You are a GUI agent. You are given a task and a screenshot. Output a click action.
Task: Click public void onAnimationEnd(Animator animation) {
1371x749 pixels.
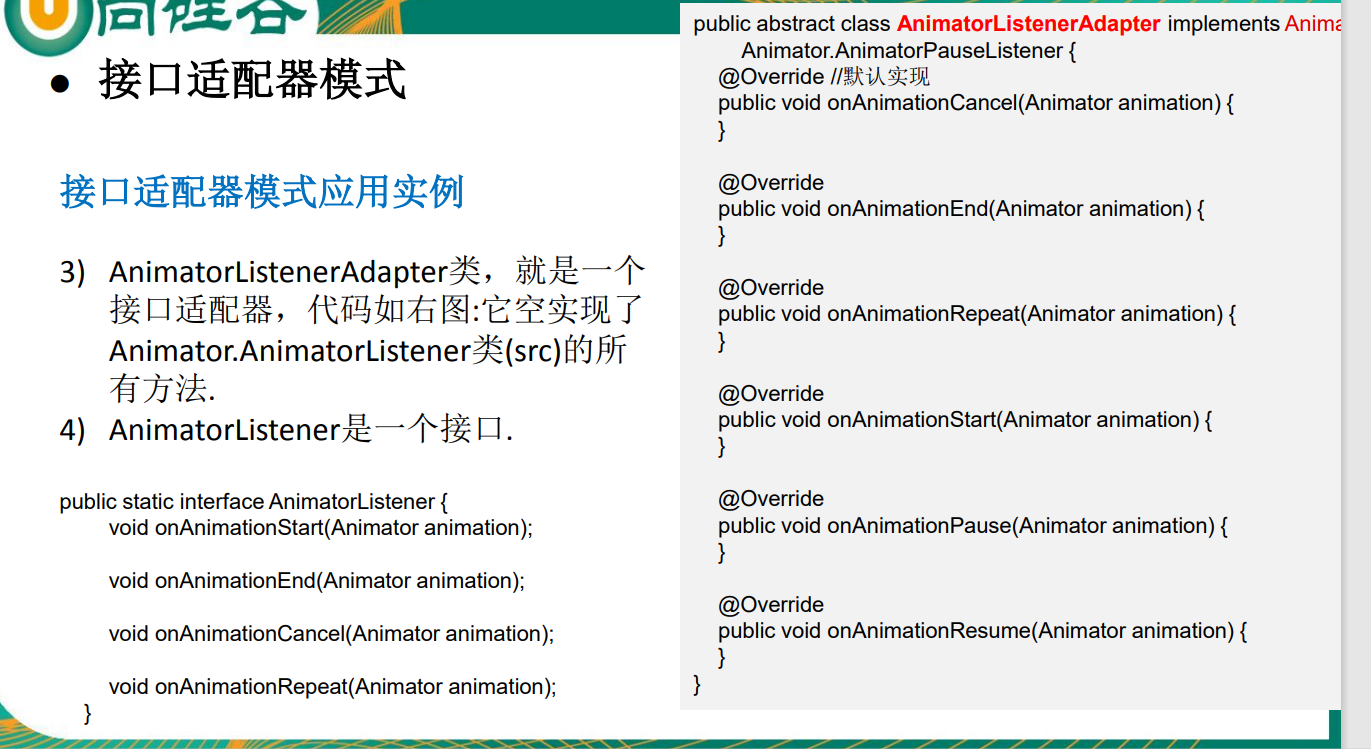962,209
